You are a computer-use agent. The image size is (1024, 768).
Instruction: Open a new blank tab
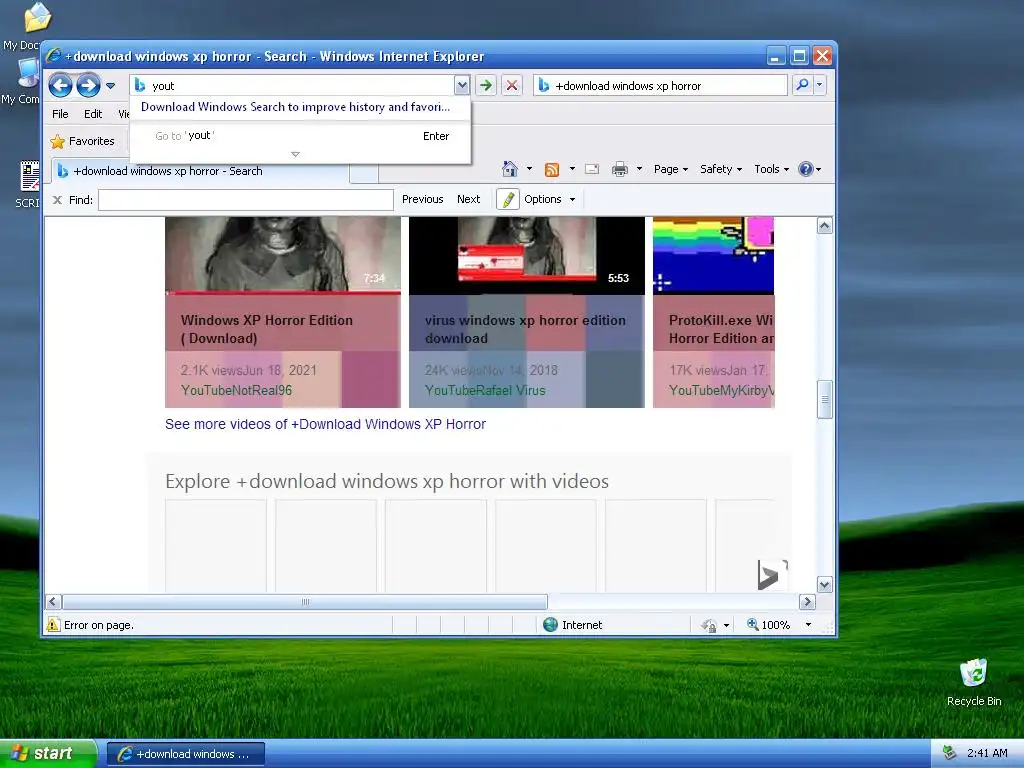(x=364, y=172)
